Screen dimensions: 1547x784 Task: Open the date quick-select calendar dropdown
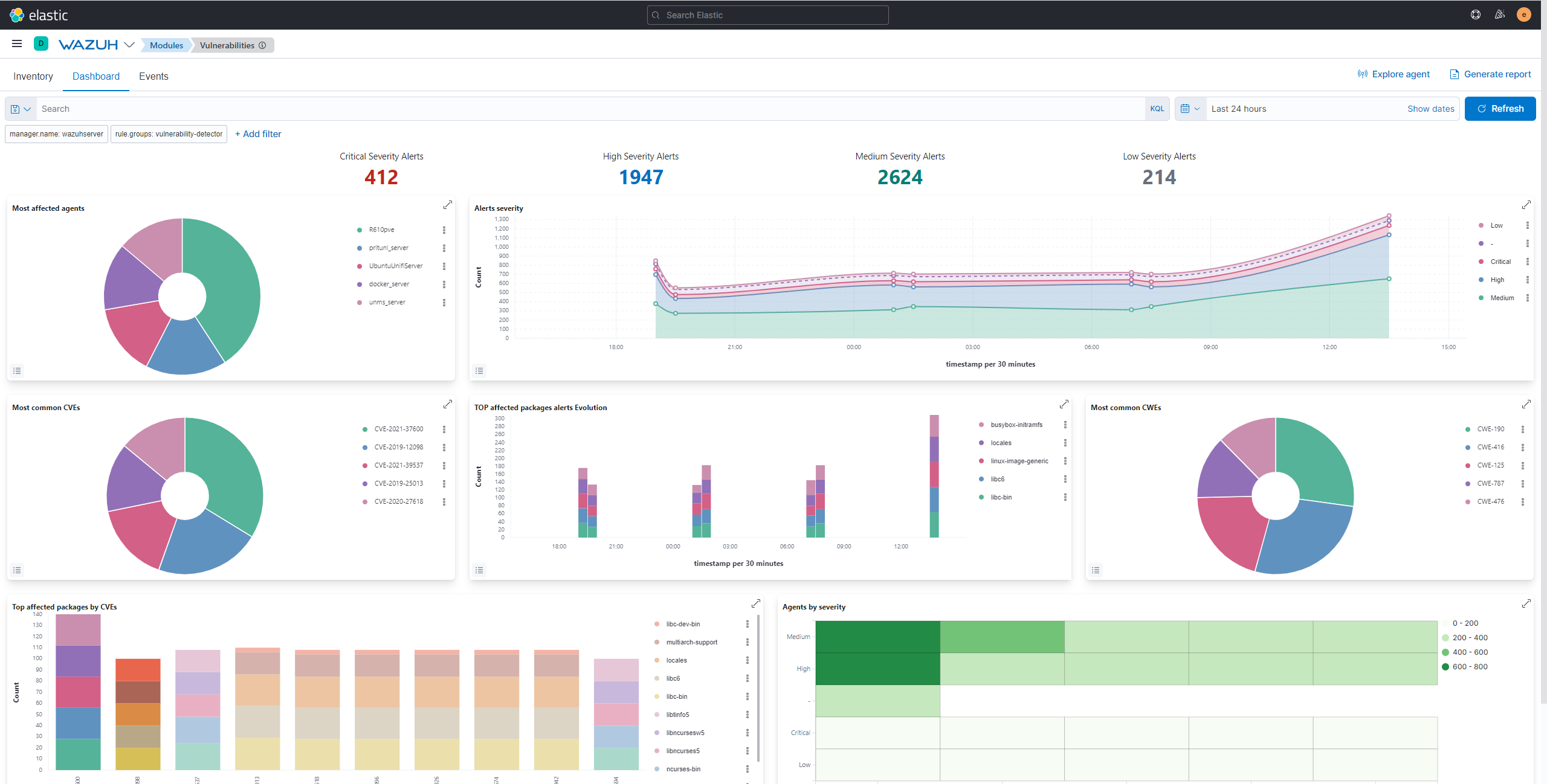[x=1190, y=109]
